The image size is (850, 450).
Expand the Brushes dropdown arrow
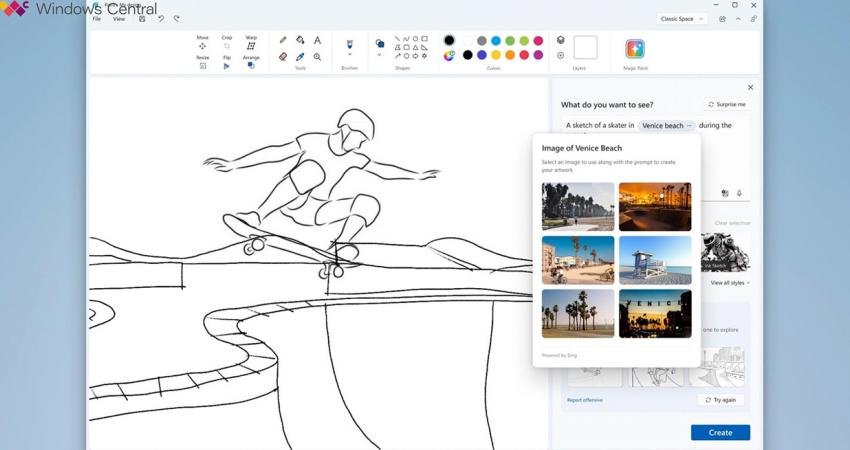click(x=350, y=55)
